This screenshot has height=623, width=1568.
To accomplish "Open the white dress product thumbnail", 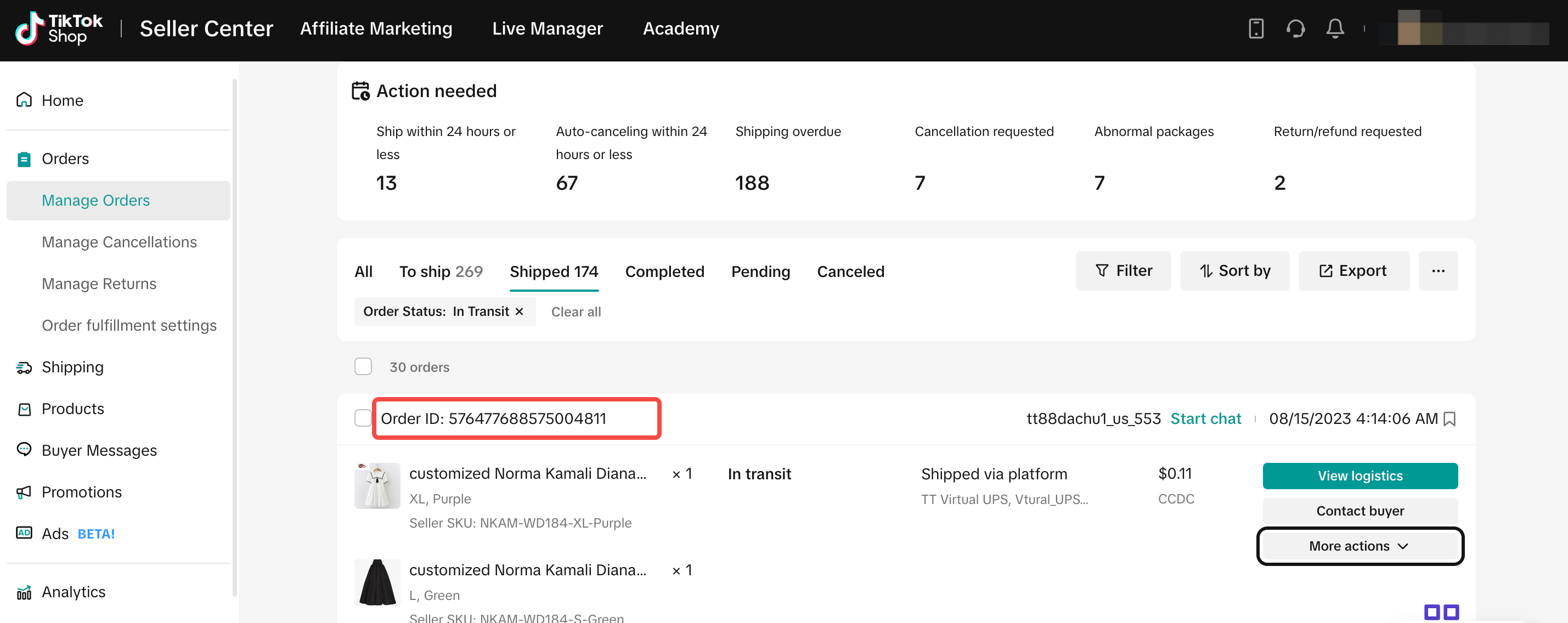I will pyautogui.click(x=377, y=485).
